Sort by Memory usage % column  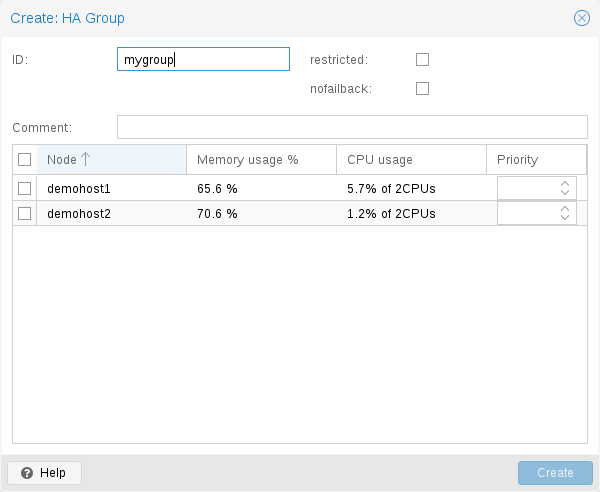click(x=260, y=160)
